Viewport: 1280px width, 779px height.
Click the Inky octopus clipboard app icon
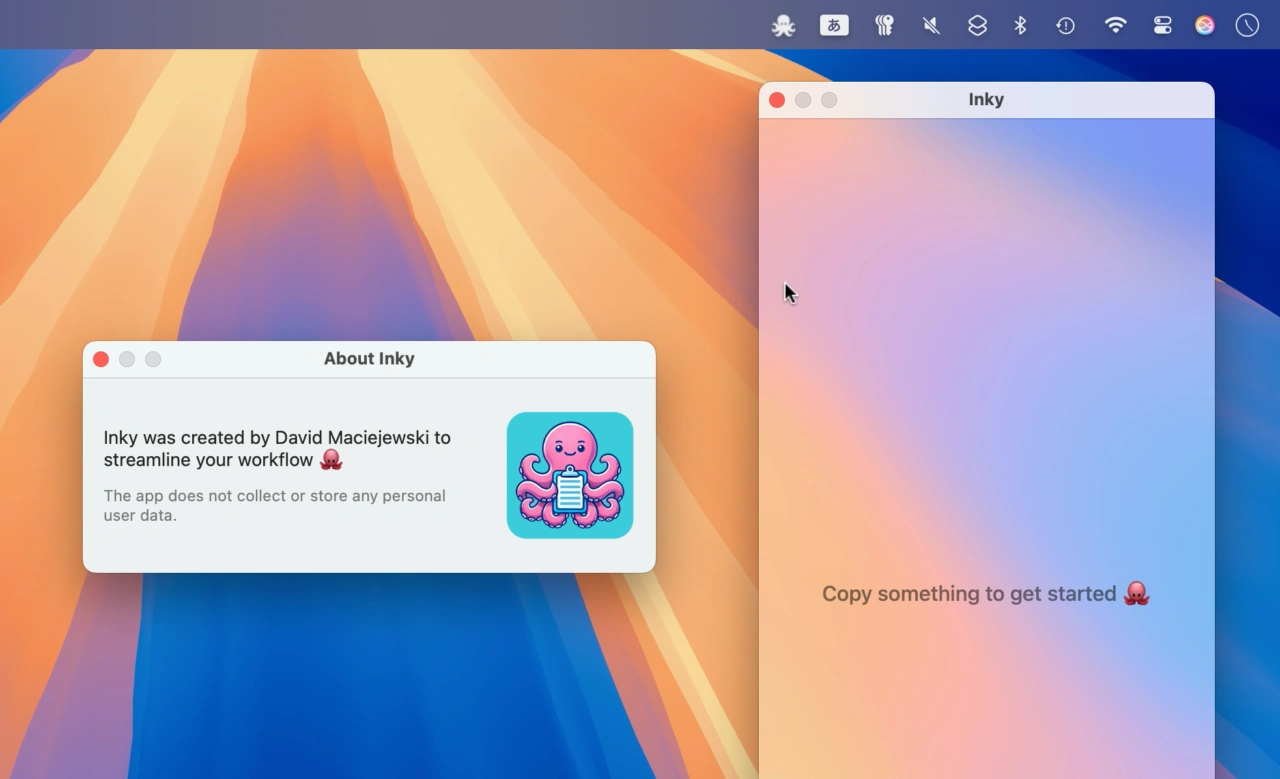point(570,475)
